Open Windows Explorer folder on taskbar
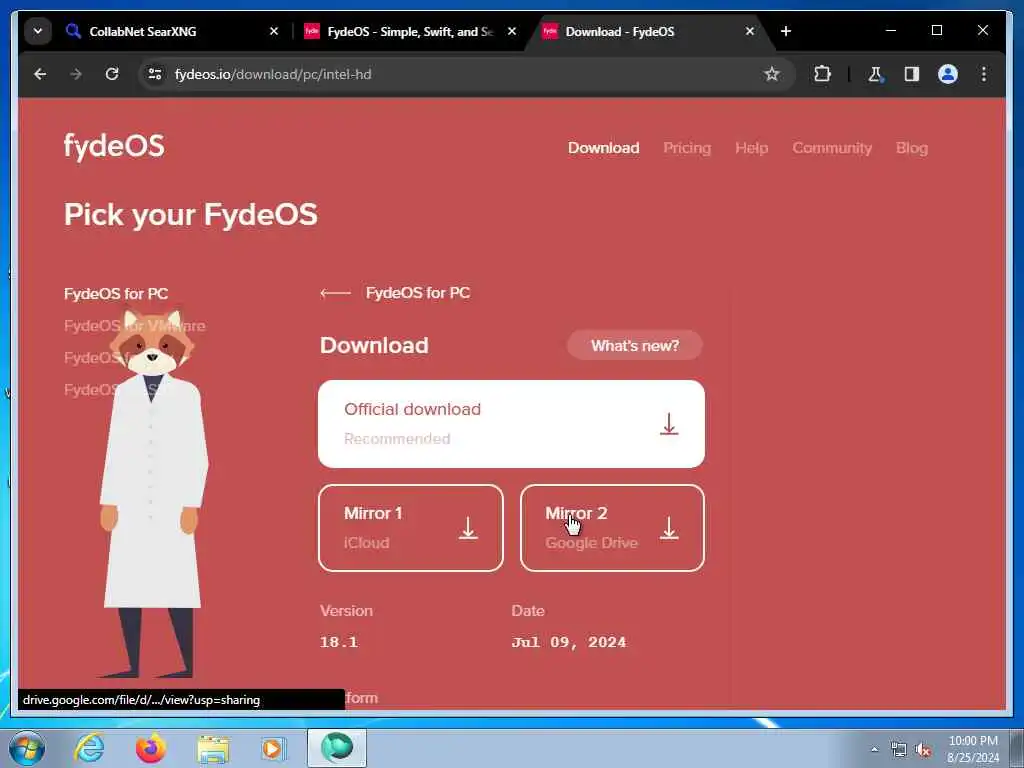Viewport: 1024px width, 768px height. click(213, 748)
